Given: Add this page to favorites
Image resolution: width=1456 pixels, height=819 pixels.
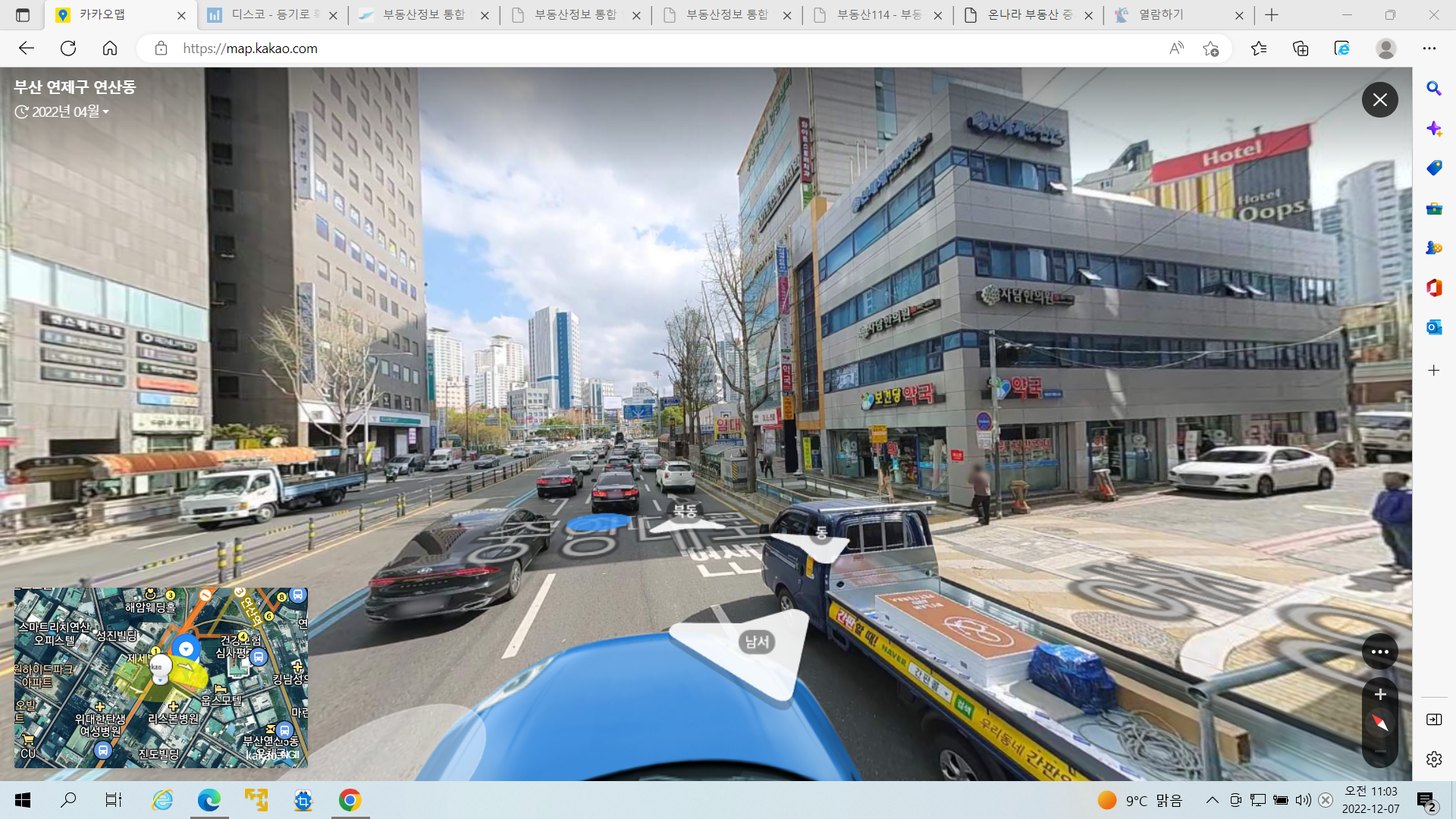Looking at the screenshot, I should (x=1211, y=49).
